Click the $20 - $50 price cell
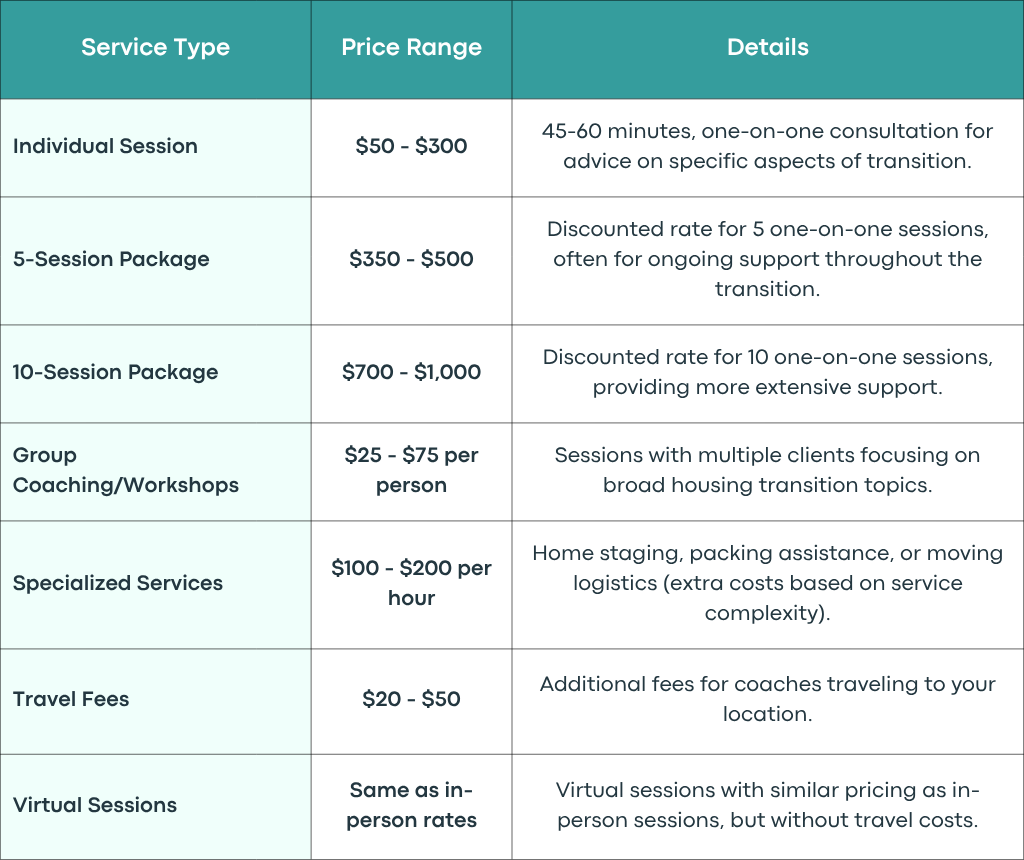1024x860 pixels. tap(411, 699)
